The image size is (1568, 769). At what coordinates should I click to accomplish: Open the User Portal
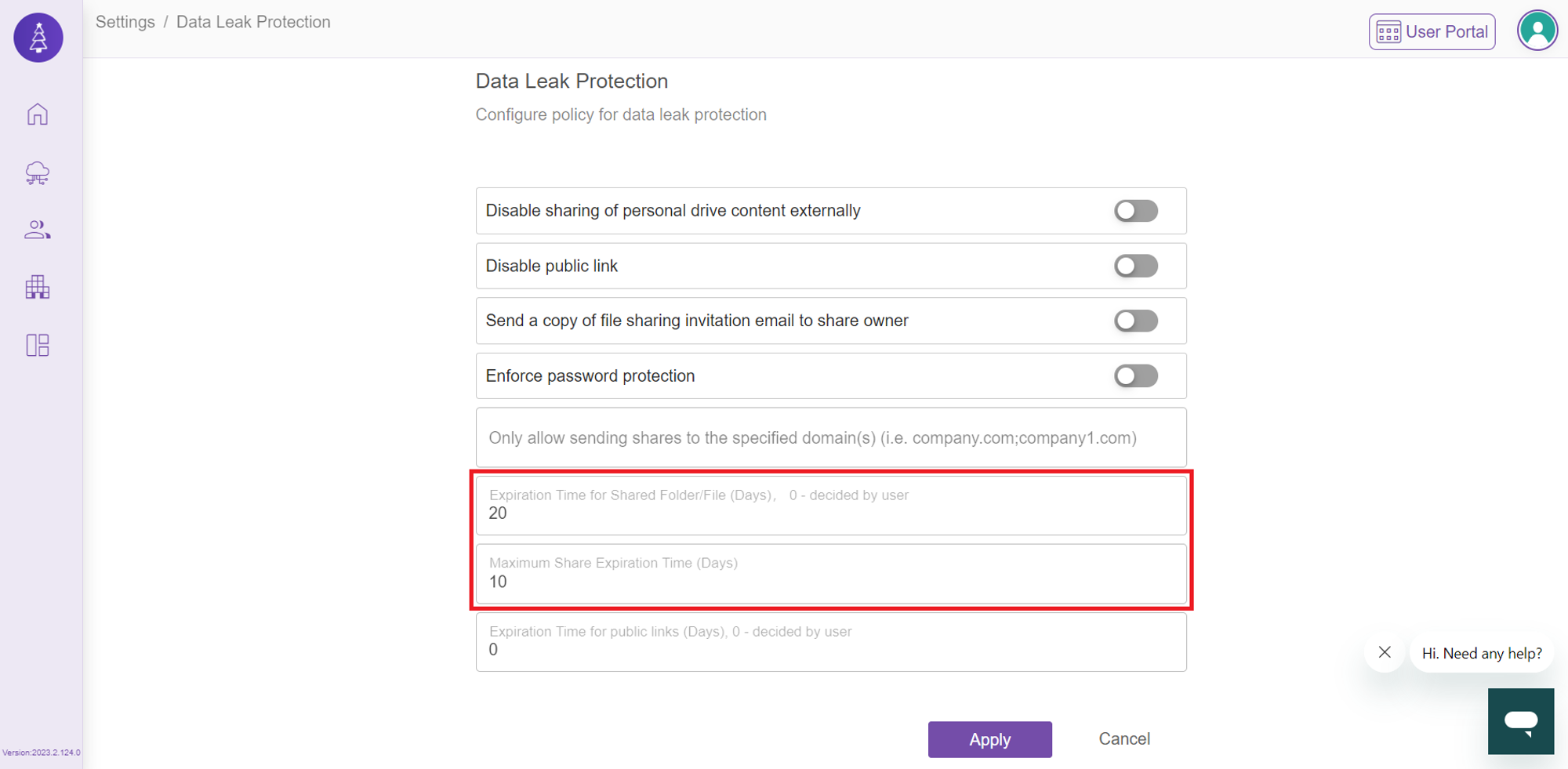[1432, 32]
